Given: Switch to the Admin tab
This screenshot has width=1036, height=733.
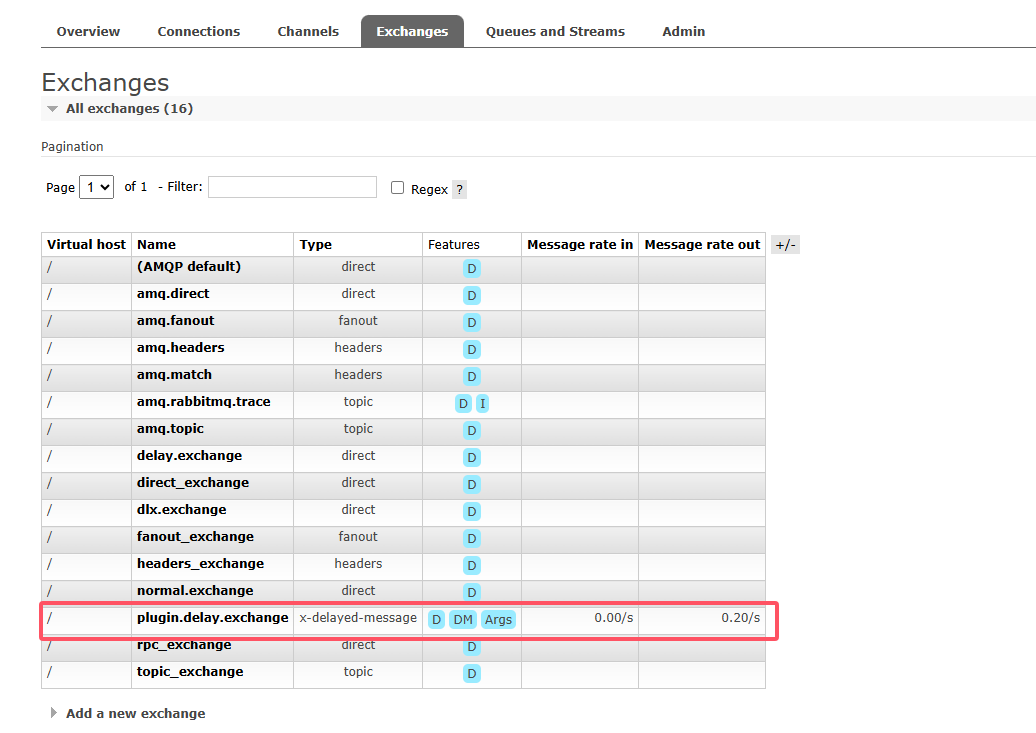Looking at the screenshot, I should click(683, 32).
